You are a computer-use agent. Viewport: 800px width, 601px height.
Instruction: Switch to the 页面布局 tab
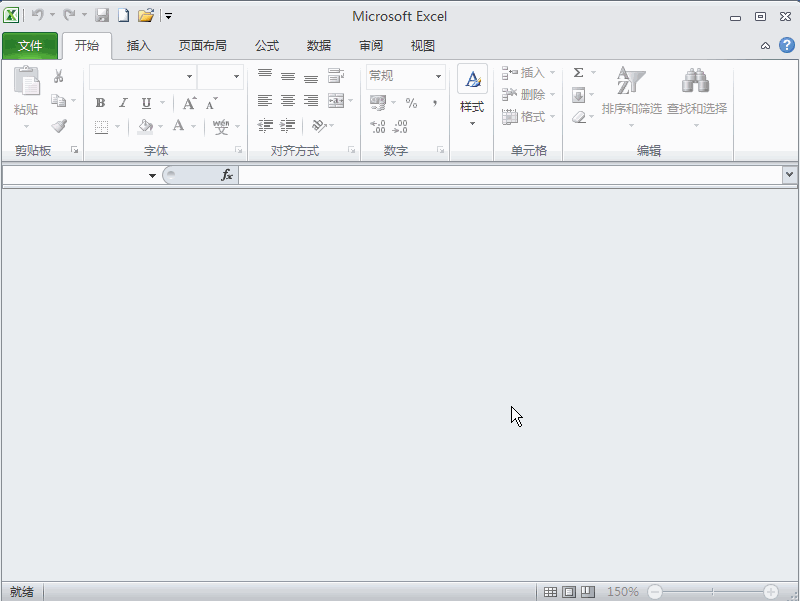[203, 46]
